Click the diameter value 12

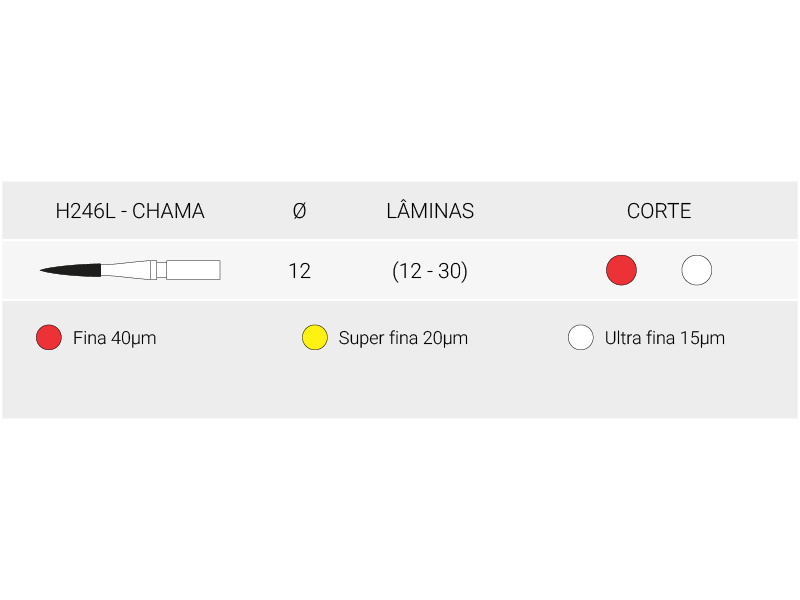(x=299, y=271)
